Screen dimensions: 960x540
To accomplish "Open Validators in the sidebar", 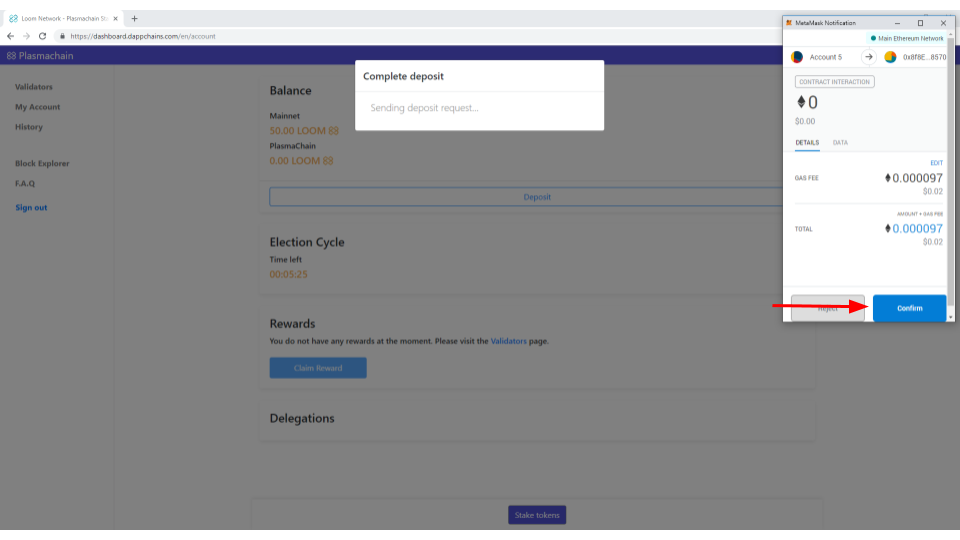I will click(x=34, y=87).
